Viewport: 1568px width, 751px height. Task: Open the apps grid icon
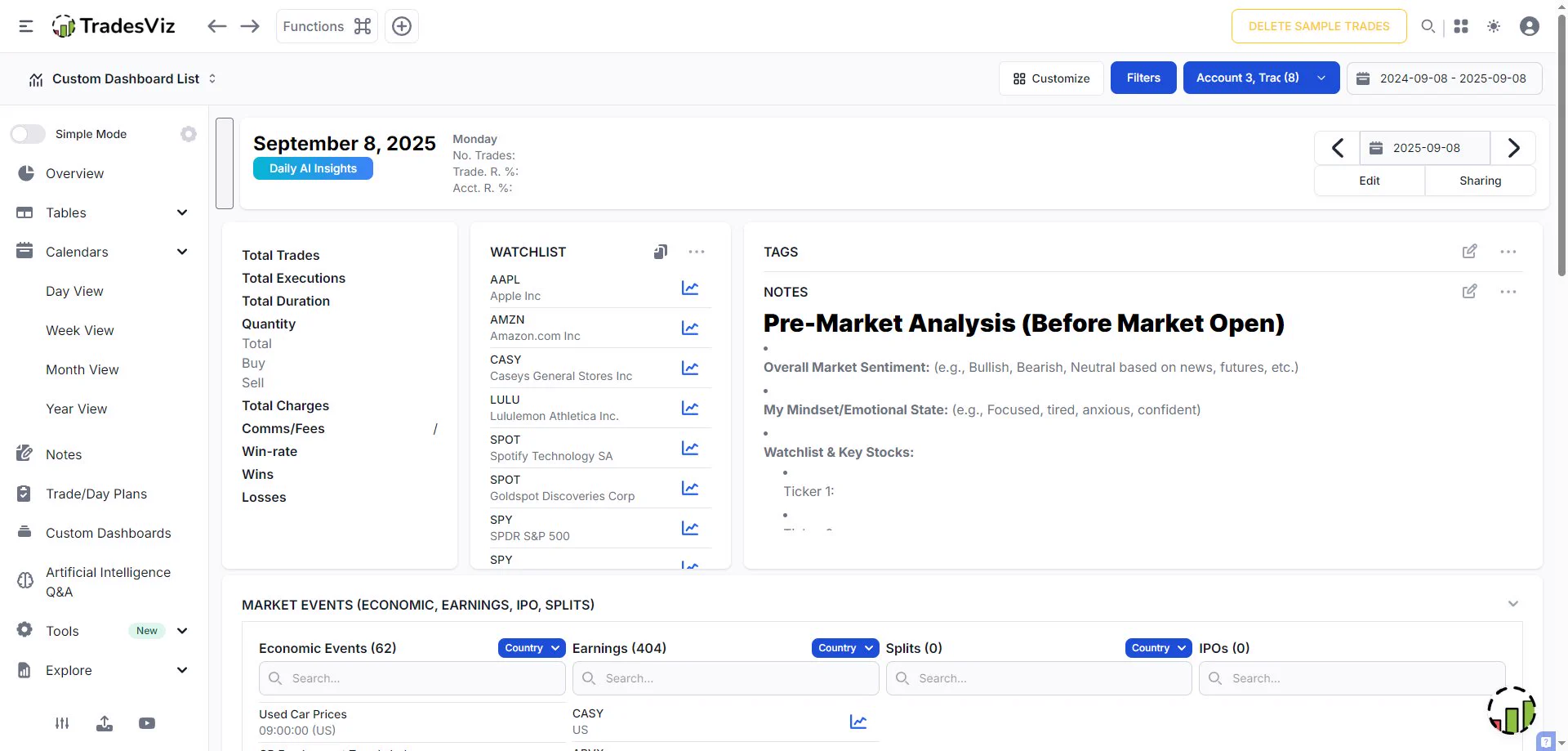(1461, 26)
